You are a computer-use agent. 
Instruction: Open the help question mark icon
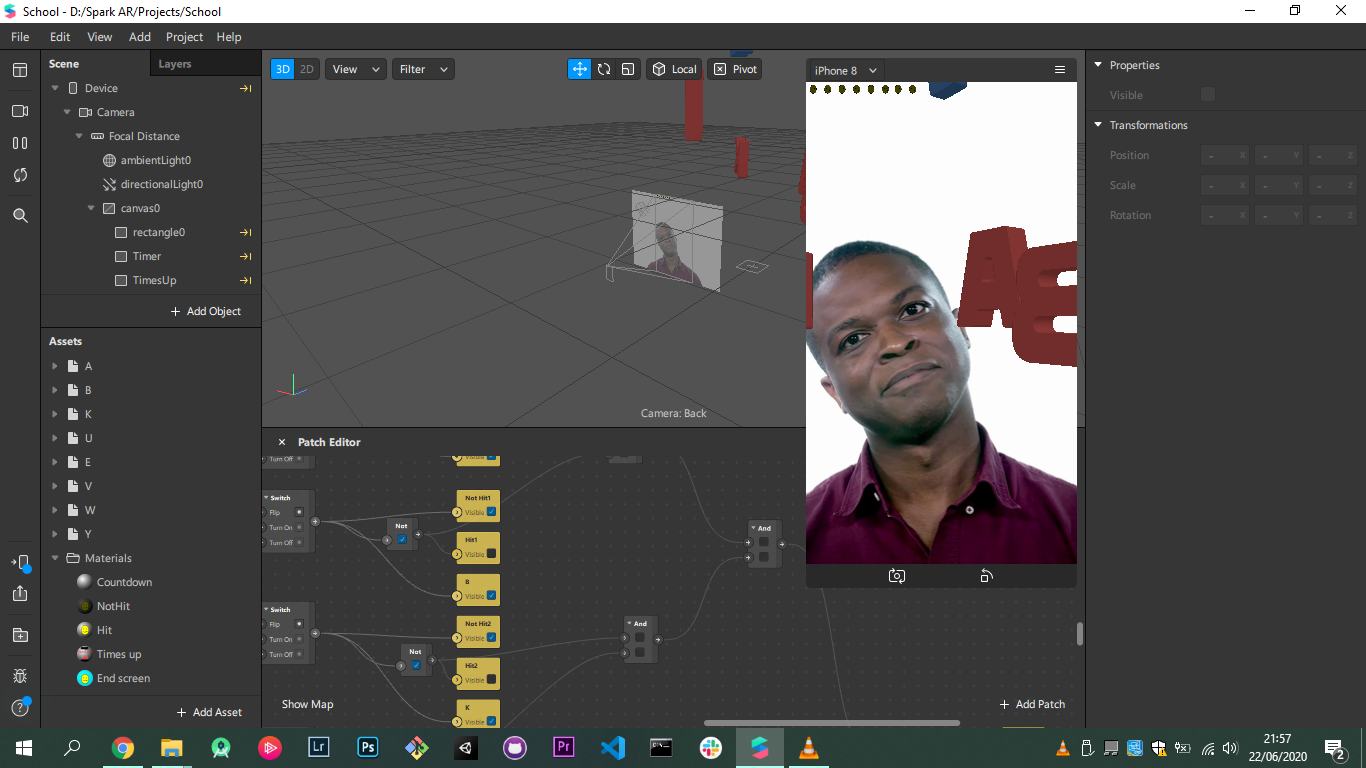(20, 707)
